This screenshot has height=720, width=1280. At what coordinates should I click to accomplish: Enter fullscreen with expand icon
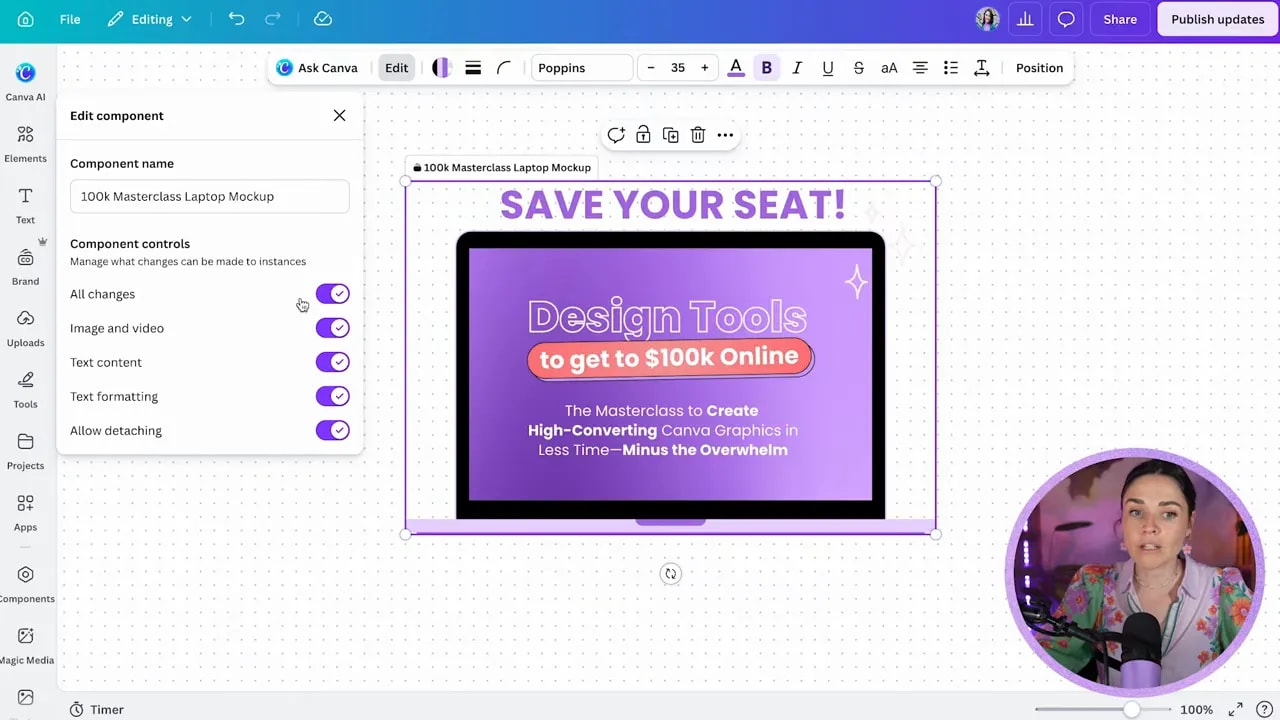point(1236,709)
